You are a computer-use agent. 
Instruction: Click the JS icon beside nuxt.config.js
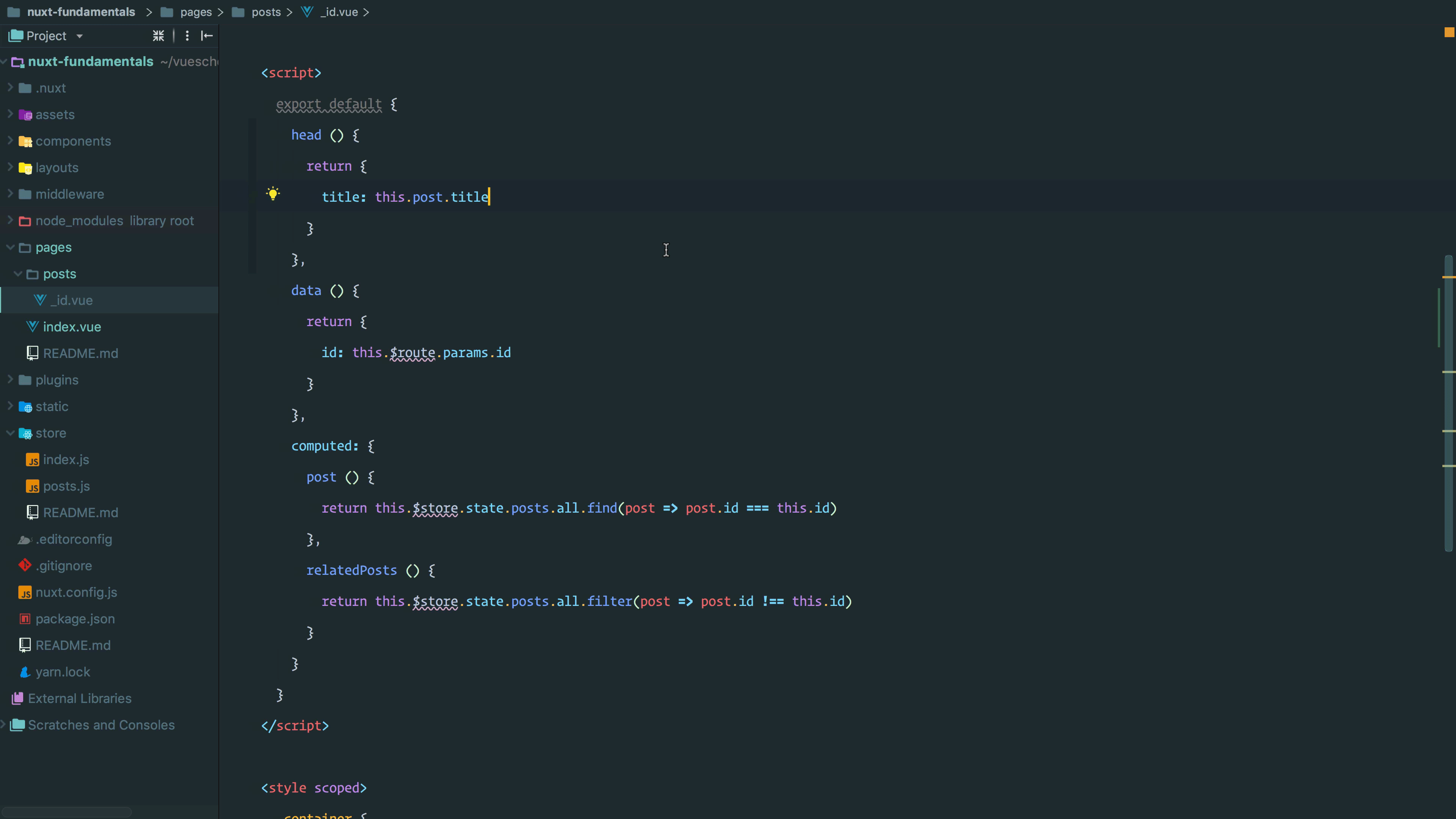(25, 592)
